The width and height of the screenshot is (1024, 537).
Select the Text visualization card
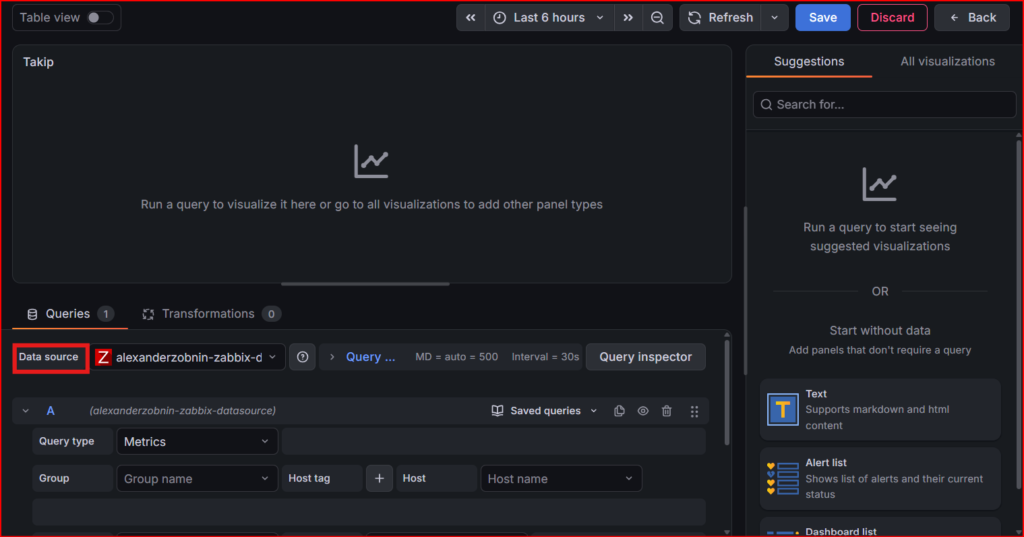(880, 410)
